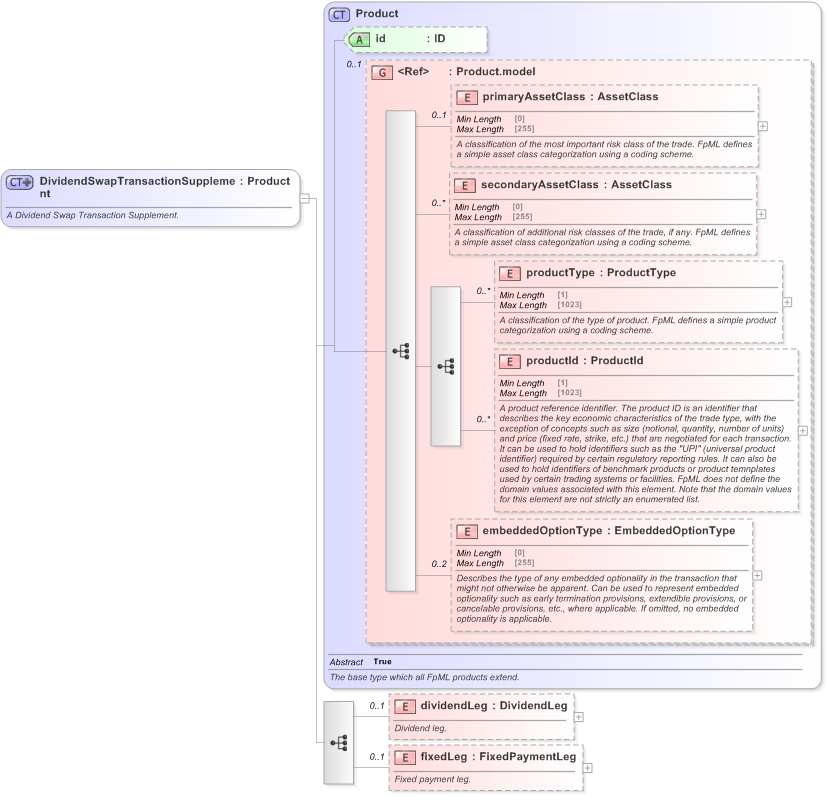Click the E icon of embeddedOptionType
This screenshot has height=797, width=826.
click(x=467, y=532)
